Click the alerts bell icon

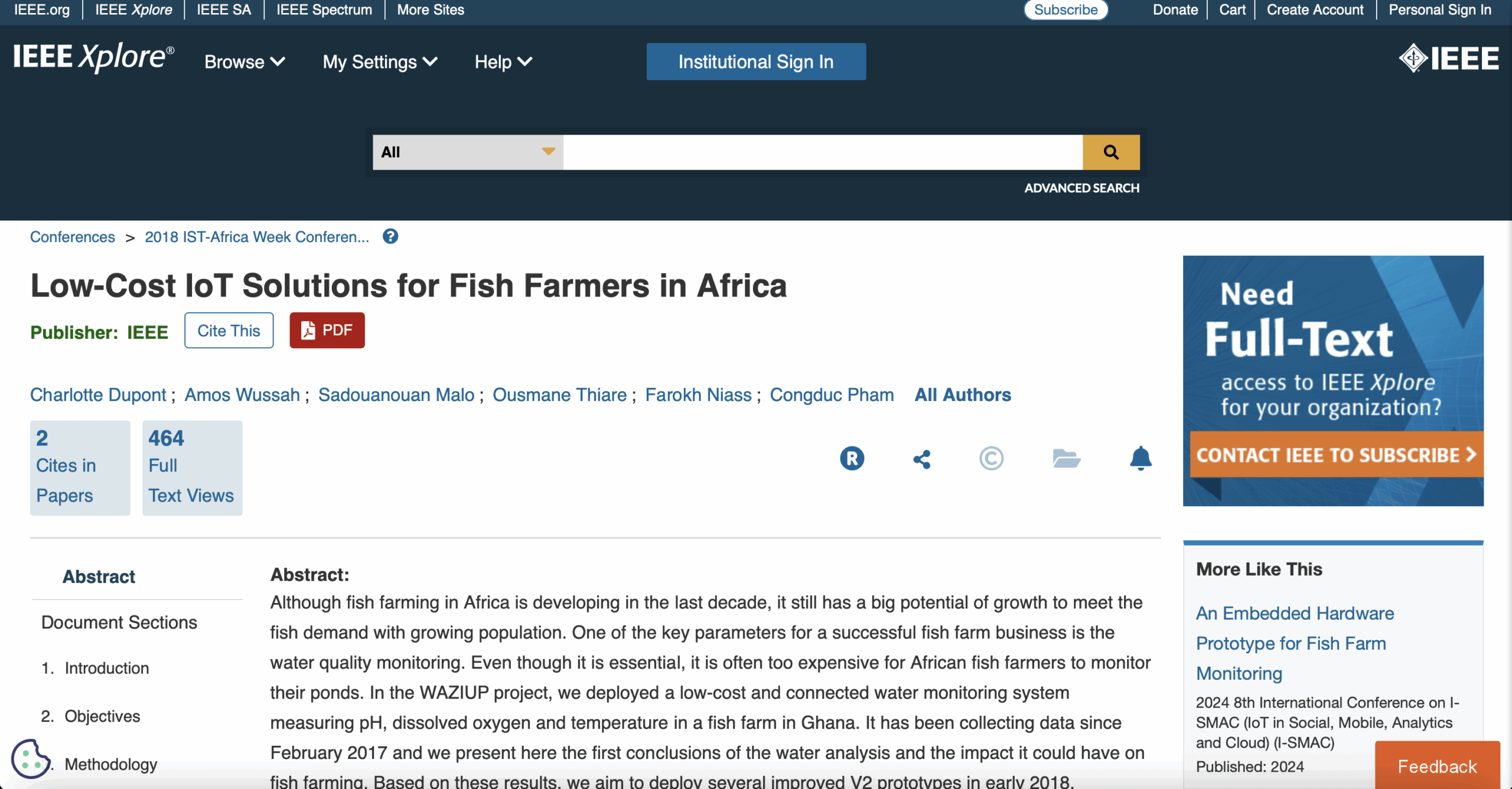(1140, 458)
